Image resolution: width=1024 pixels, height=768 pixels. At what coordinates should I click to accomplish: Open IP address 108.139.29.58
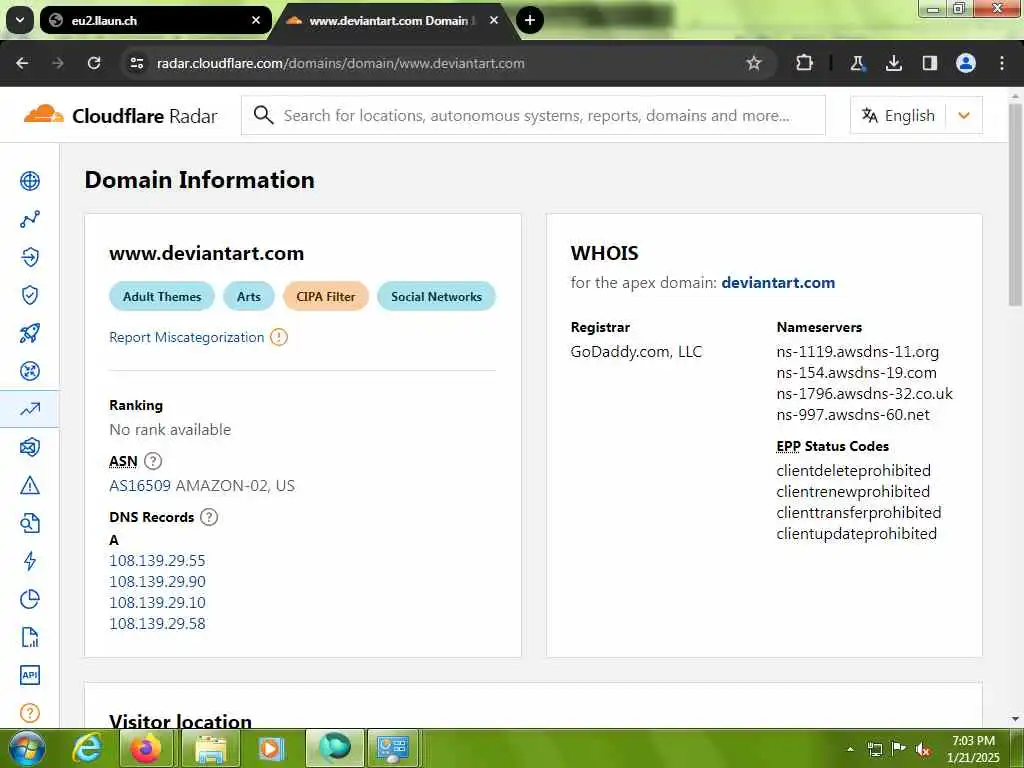[157, 624]
